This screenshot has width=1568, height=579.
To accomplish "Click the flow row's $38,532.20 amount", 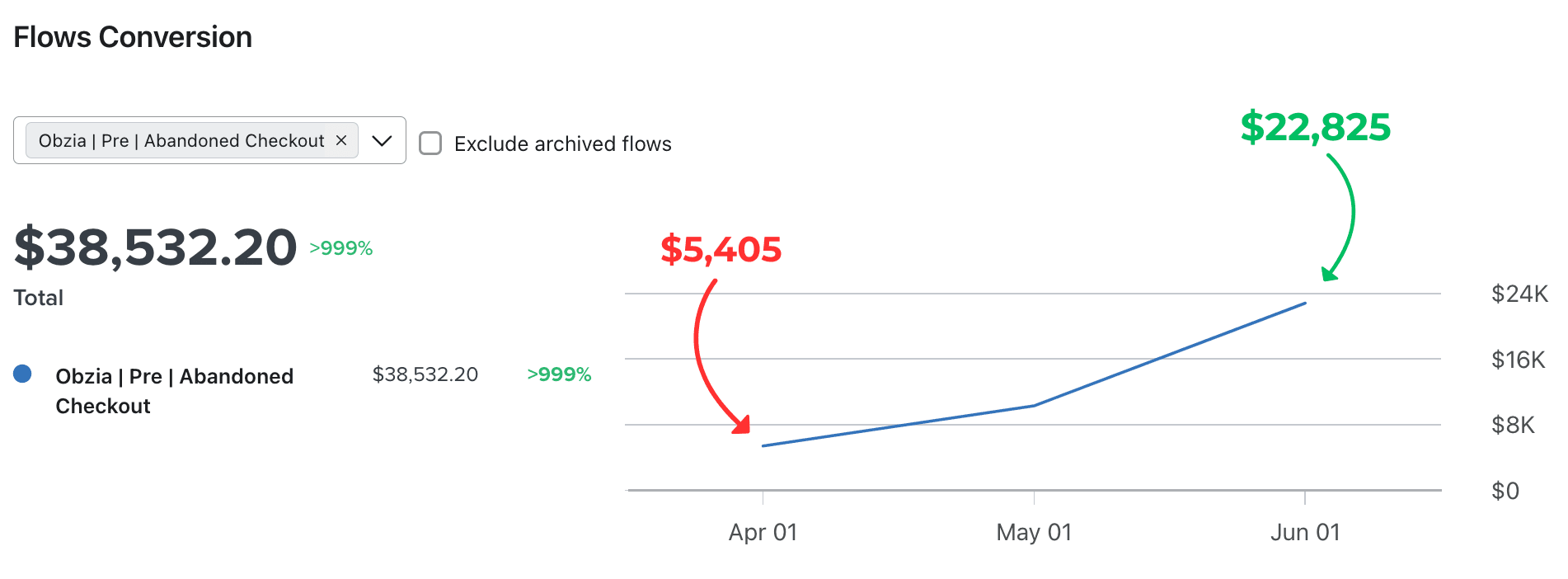I will click(x=425, y=374).
